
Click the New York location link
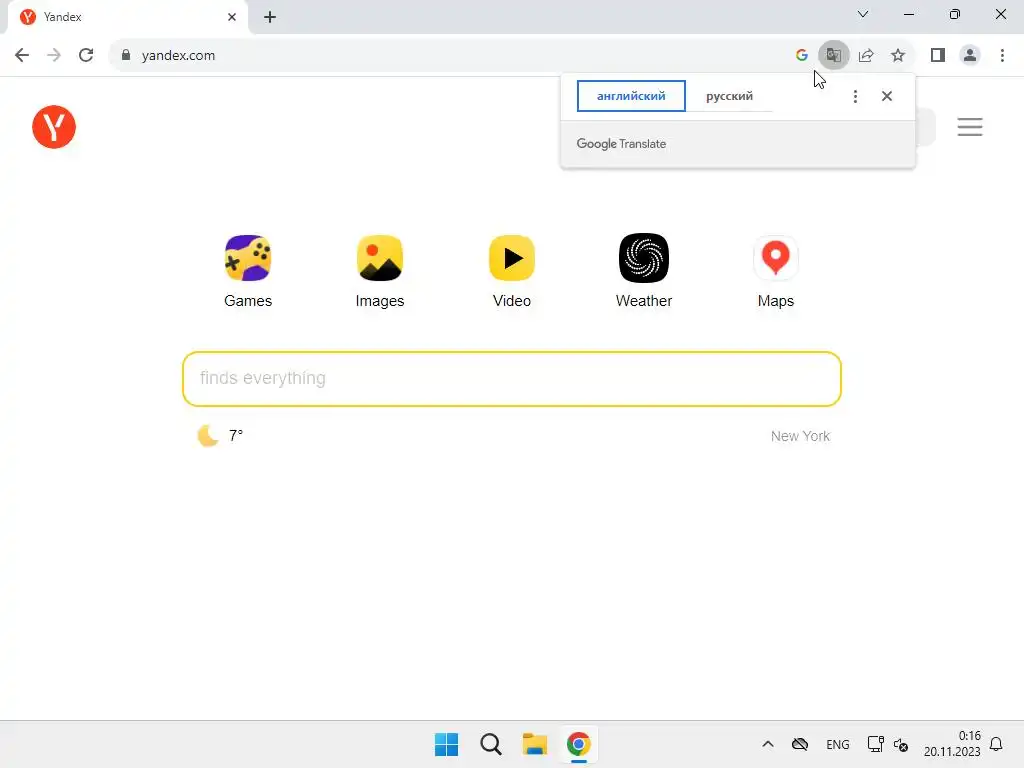click(x=800, y=436)
